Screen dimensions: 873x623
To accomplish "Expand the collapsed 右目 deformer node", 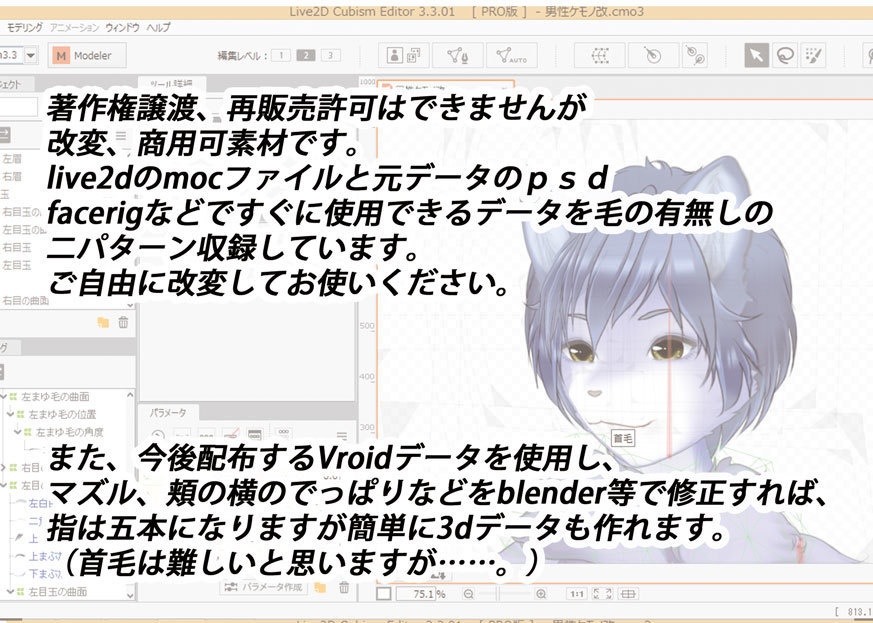I will [x=4, y=468].
